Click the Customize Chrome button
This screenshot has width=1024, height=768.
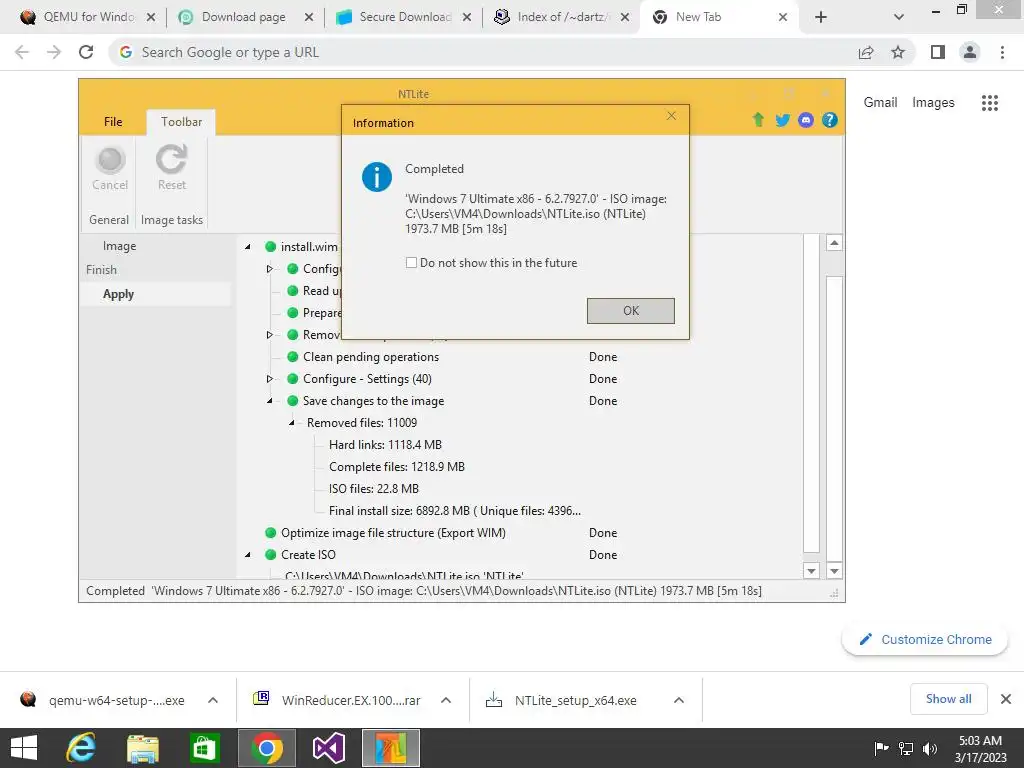pyautogui.click(x=925, y=639)
